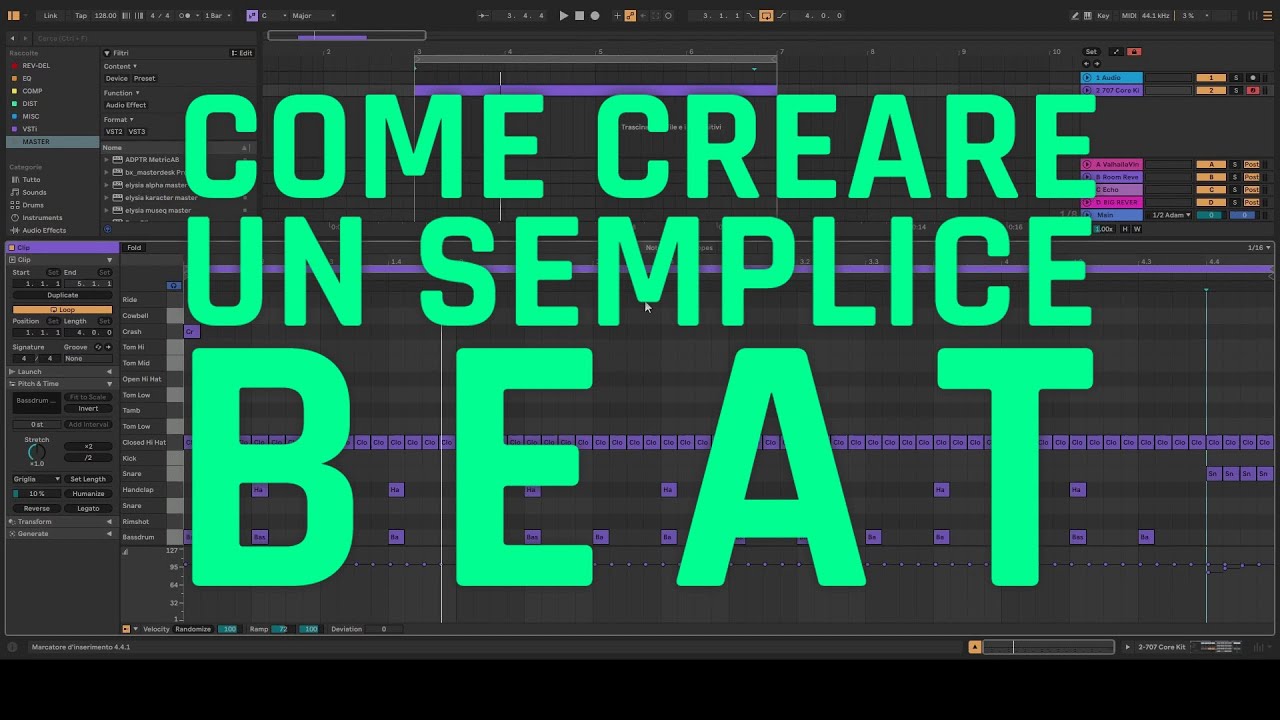
Task: Toggle Key map mode
Action: pyautogui.click(x=1104, y=16)
